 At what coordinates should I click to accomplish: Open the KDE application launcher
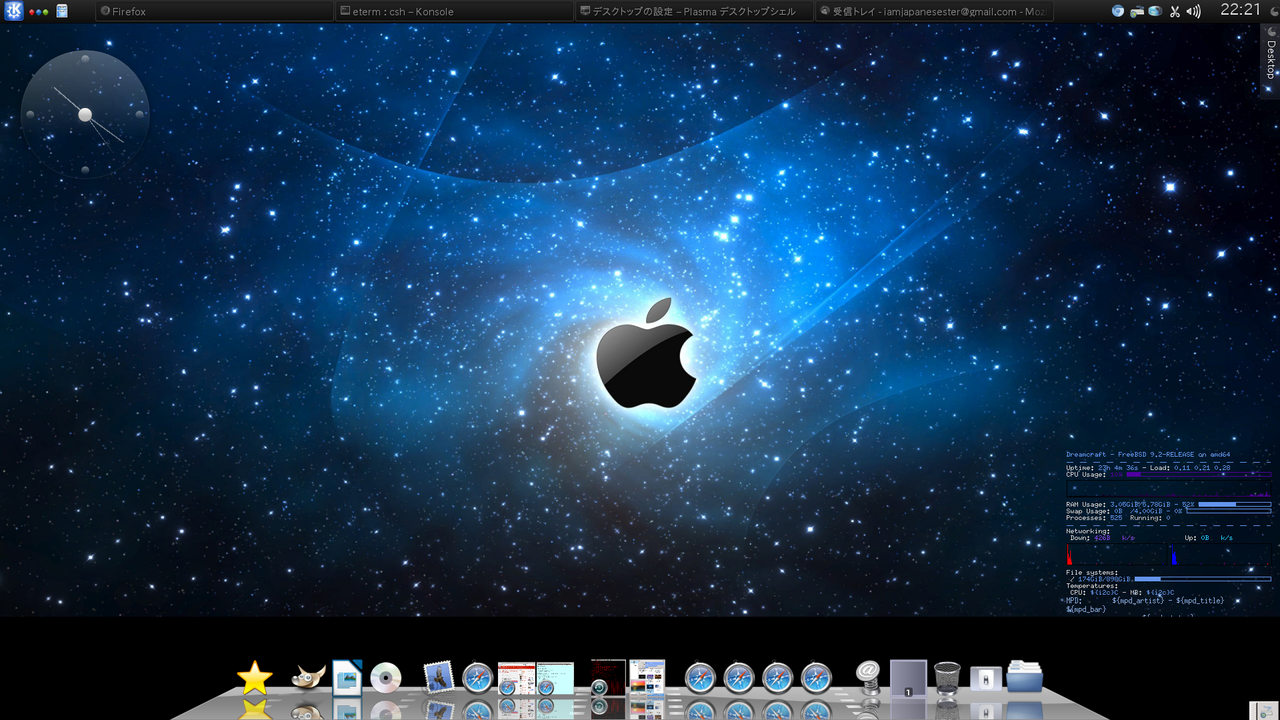click(14, 11)
